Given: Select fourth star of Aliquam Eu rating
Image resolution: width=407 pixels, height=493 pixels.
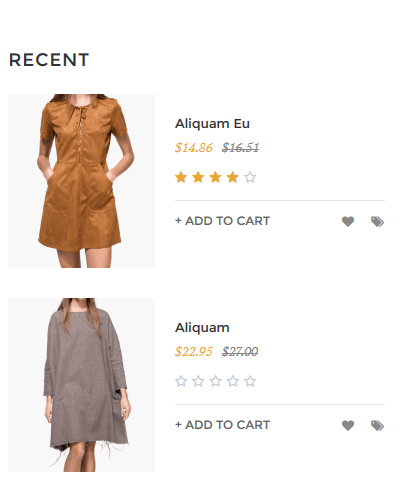Looking at the screenshot, I should tap(233, 177).
